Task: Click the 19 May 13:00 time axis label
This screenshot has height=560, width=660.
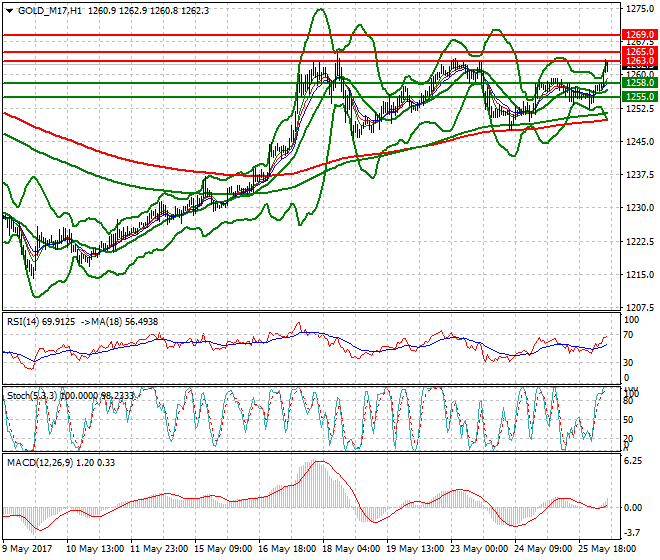Action: (415, 549)
